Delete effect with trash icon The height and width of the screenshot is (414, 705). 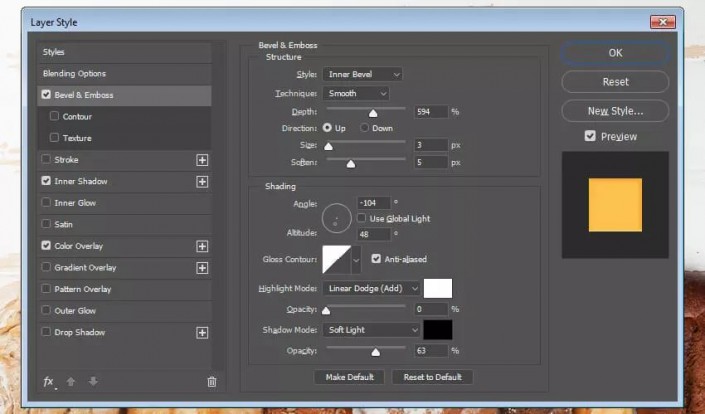tap(212, 382)
